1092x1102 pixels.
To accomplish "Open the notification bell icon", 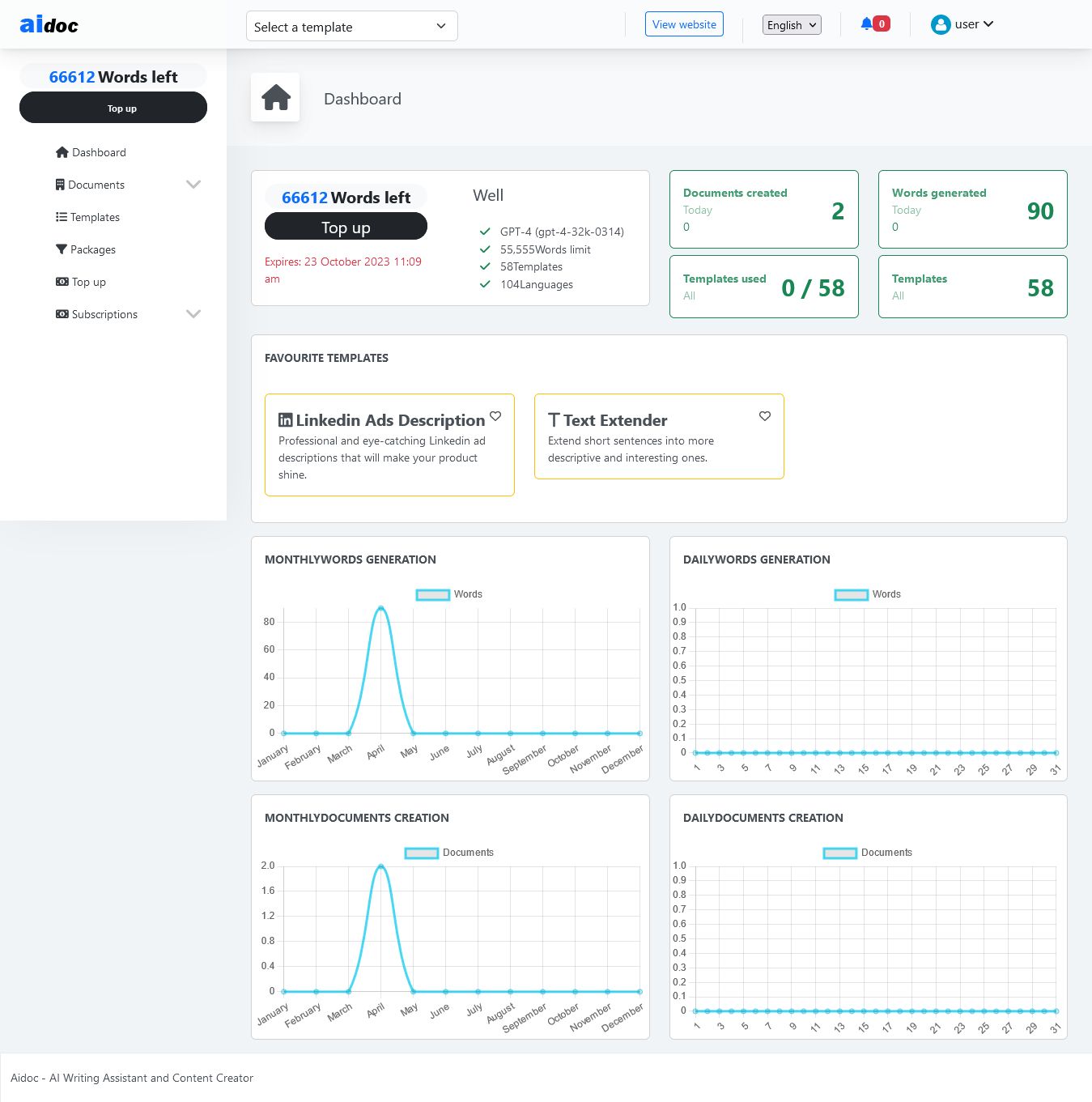I will point(867,23).
